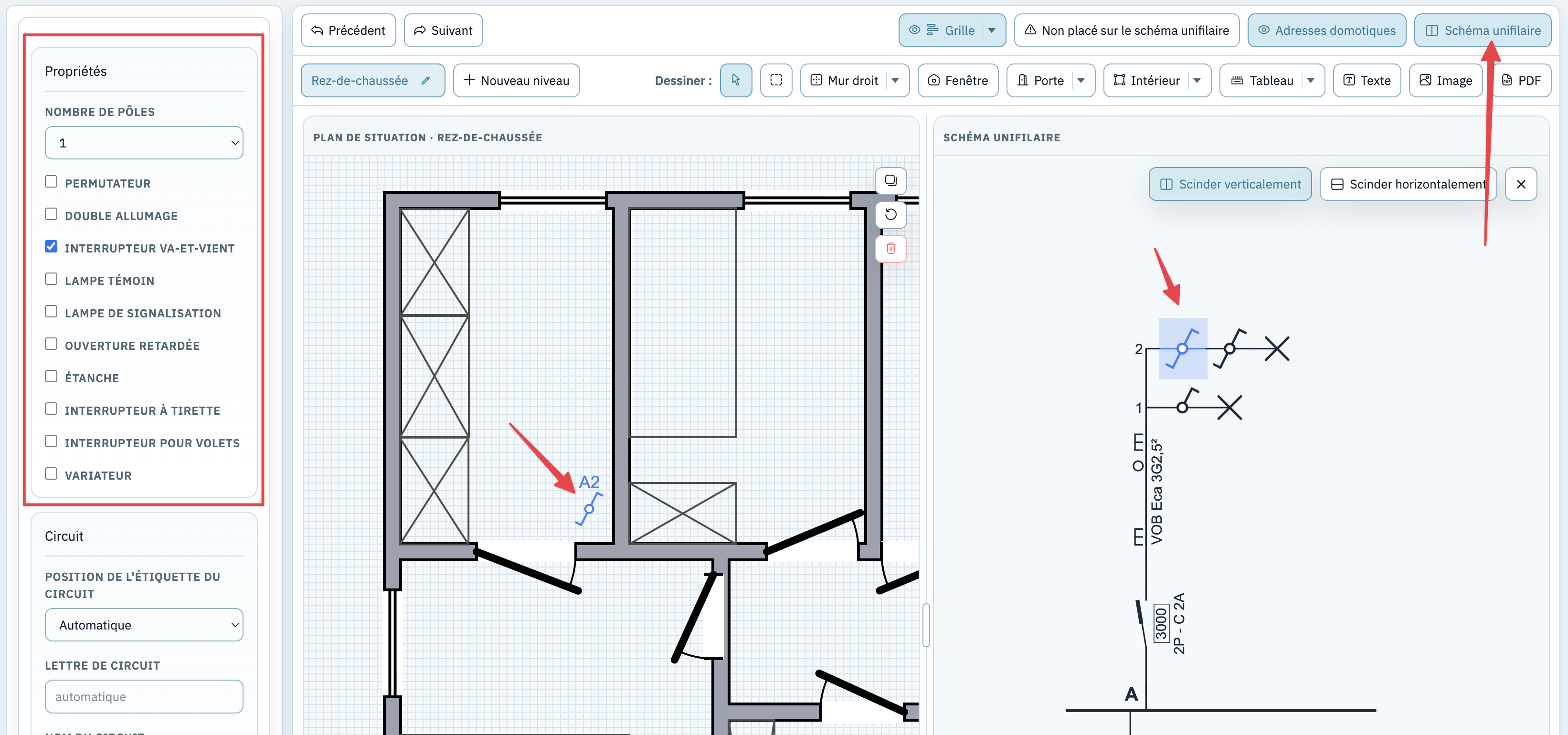
Task: Open circuit label position dropdown
Action: tap(144, 625)
